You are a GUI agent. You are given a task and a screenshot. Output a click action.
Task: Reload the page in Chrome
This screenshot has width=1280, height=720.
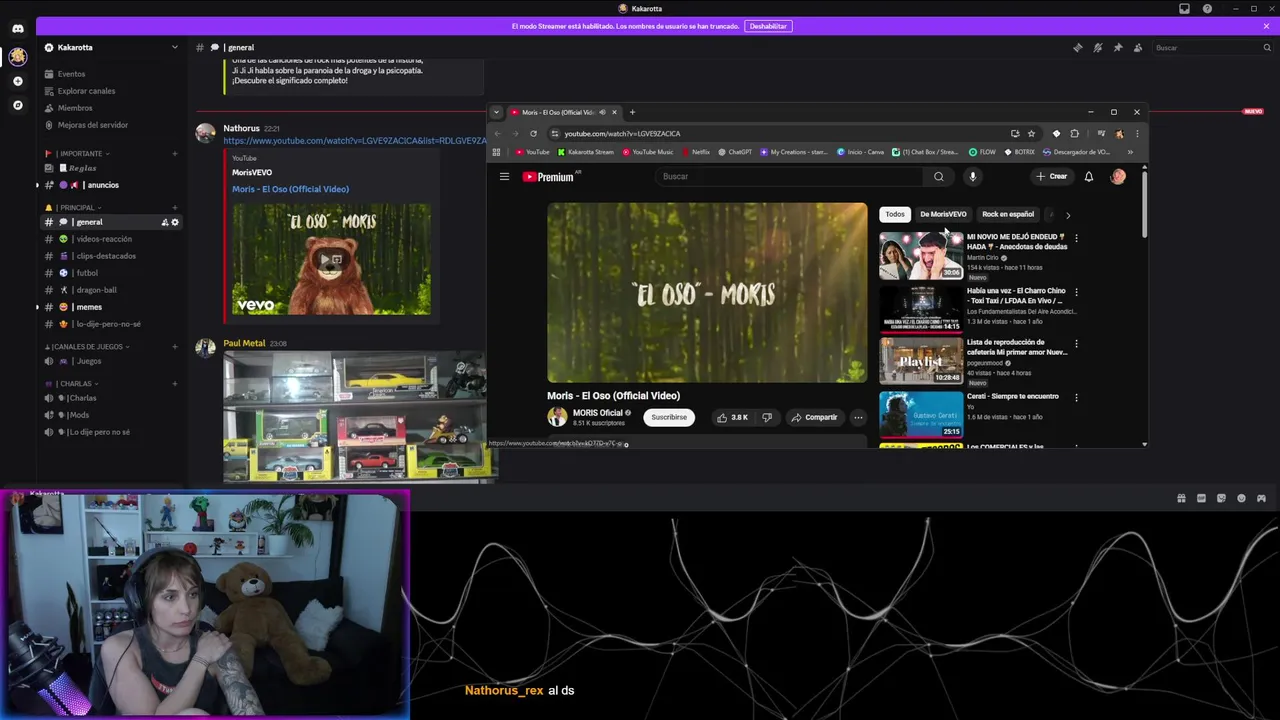click(x=533, y=133)
